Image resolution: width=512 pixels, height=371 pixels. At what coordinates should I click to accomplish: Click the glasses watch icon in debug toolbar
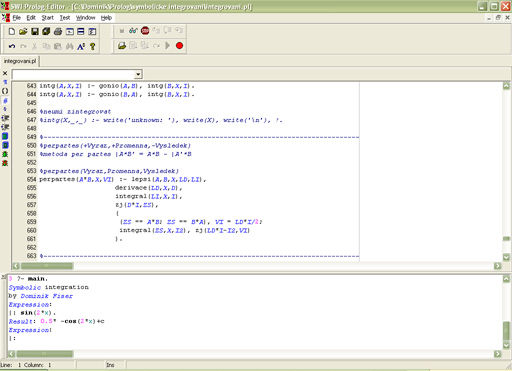click(x=133, y=31)
